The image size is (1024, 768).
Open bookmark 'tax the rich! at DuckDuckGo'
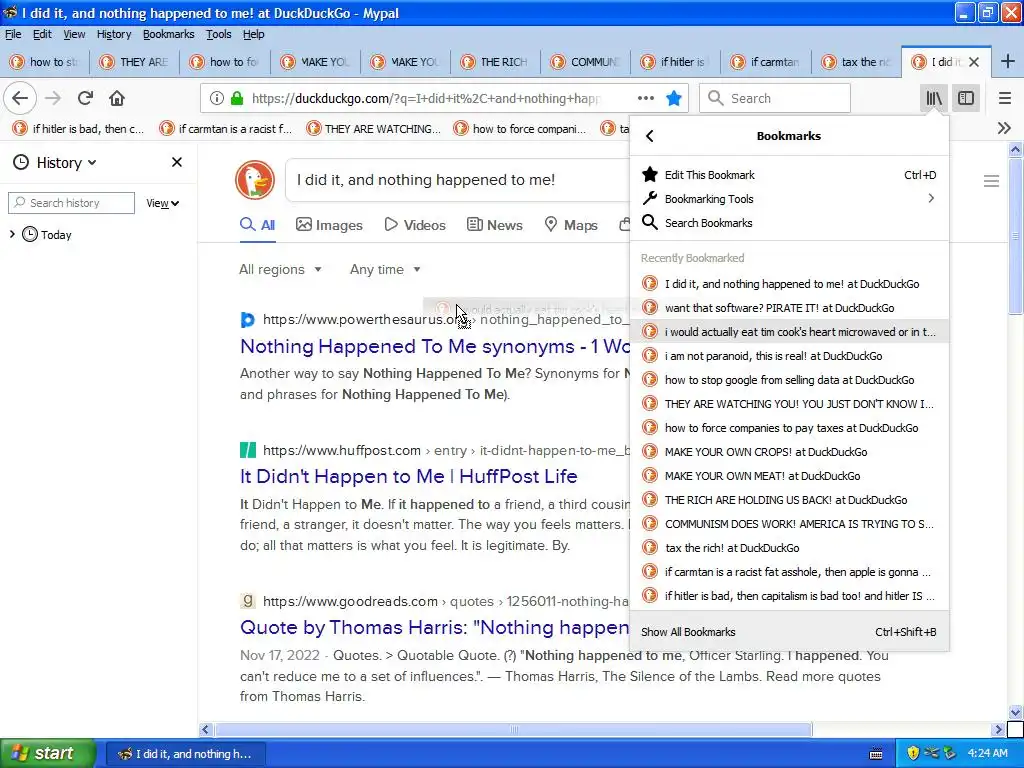click(789, 548)
